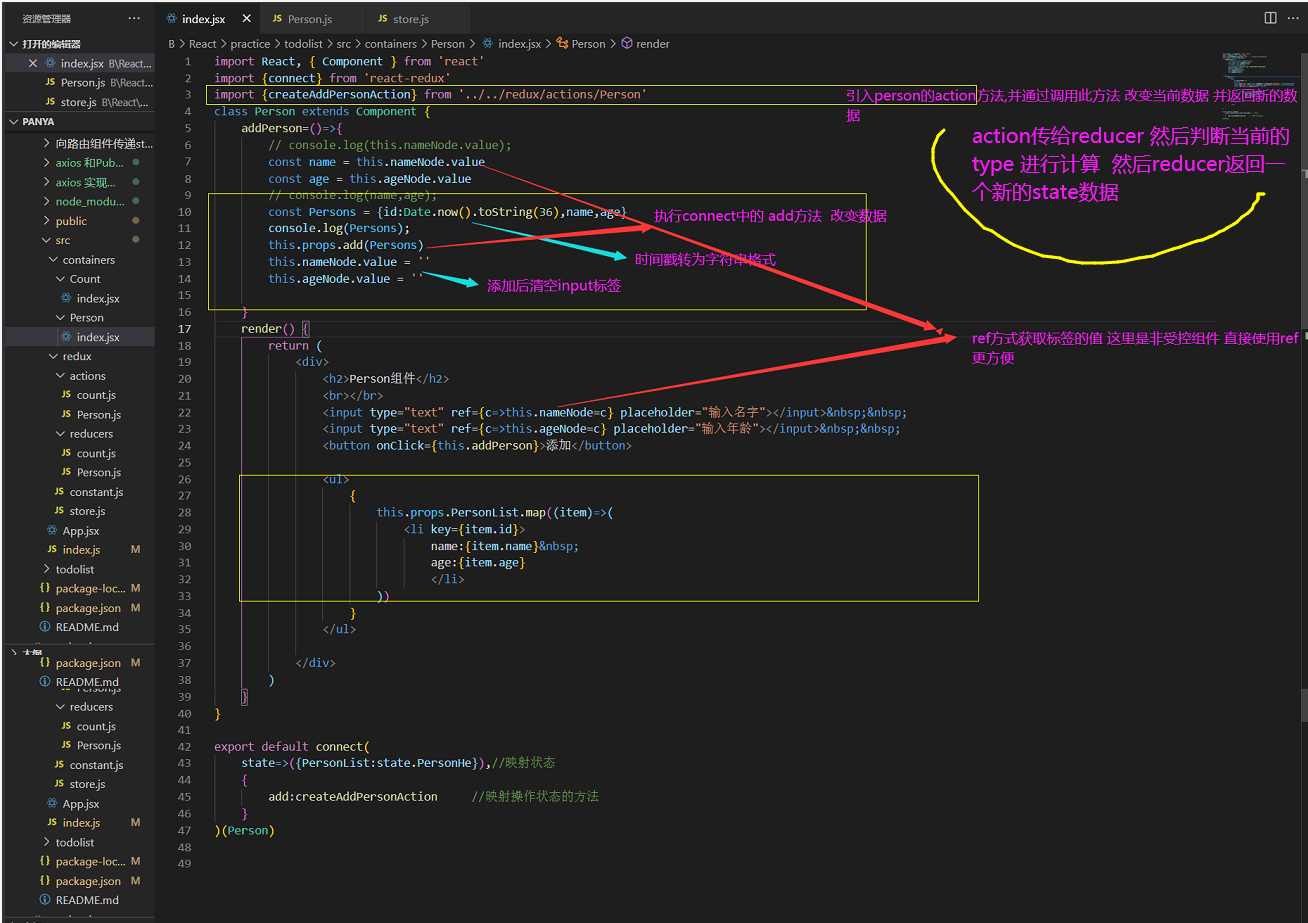1308x923 pixels.
Task: Click this.props.add(Persons) on line 12
Action: point(346,245)
